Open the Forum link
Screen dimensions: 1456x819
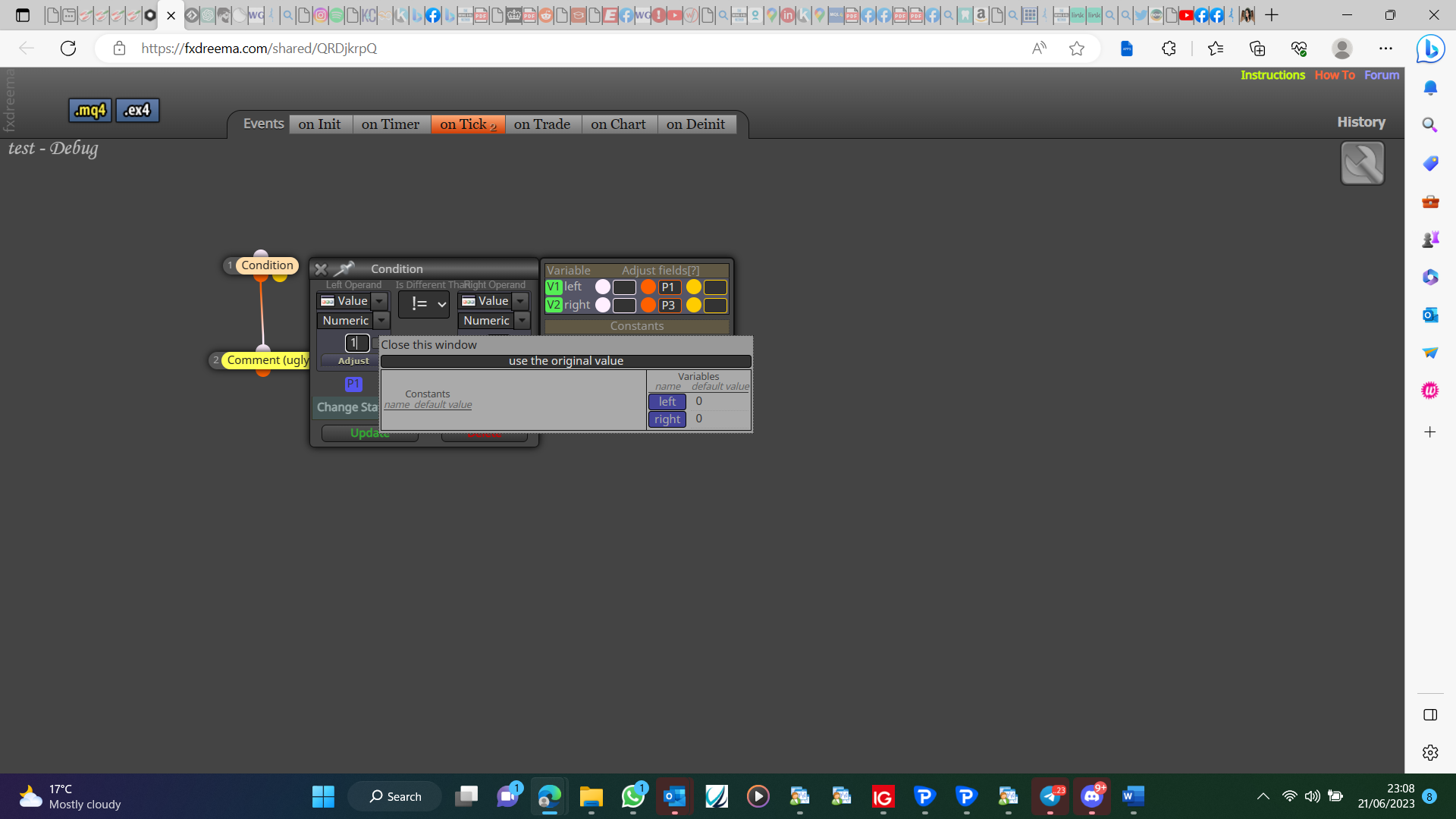point(1382,75)
